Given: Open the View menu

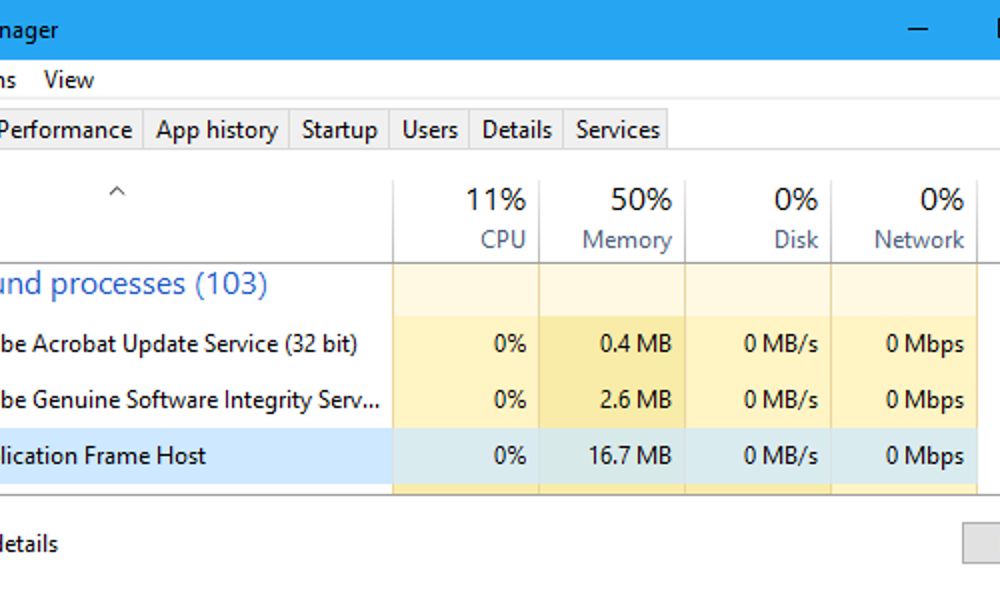Looking at the screenshot, I should 68,79.
